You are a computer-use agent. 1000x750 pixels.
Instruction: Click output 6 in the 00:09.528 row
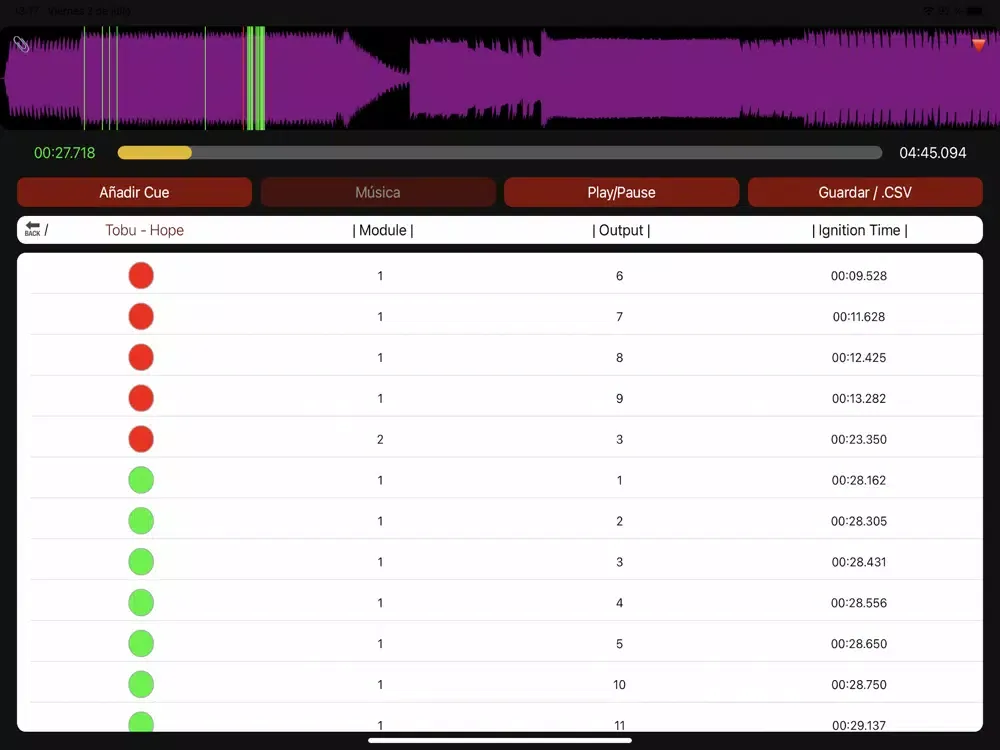[619, 276]
